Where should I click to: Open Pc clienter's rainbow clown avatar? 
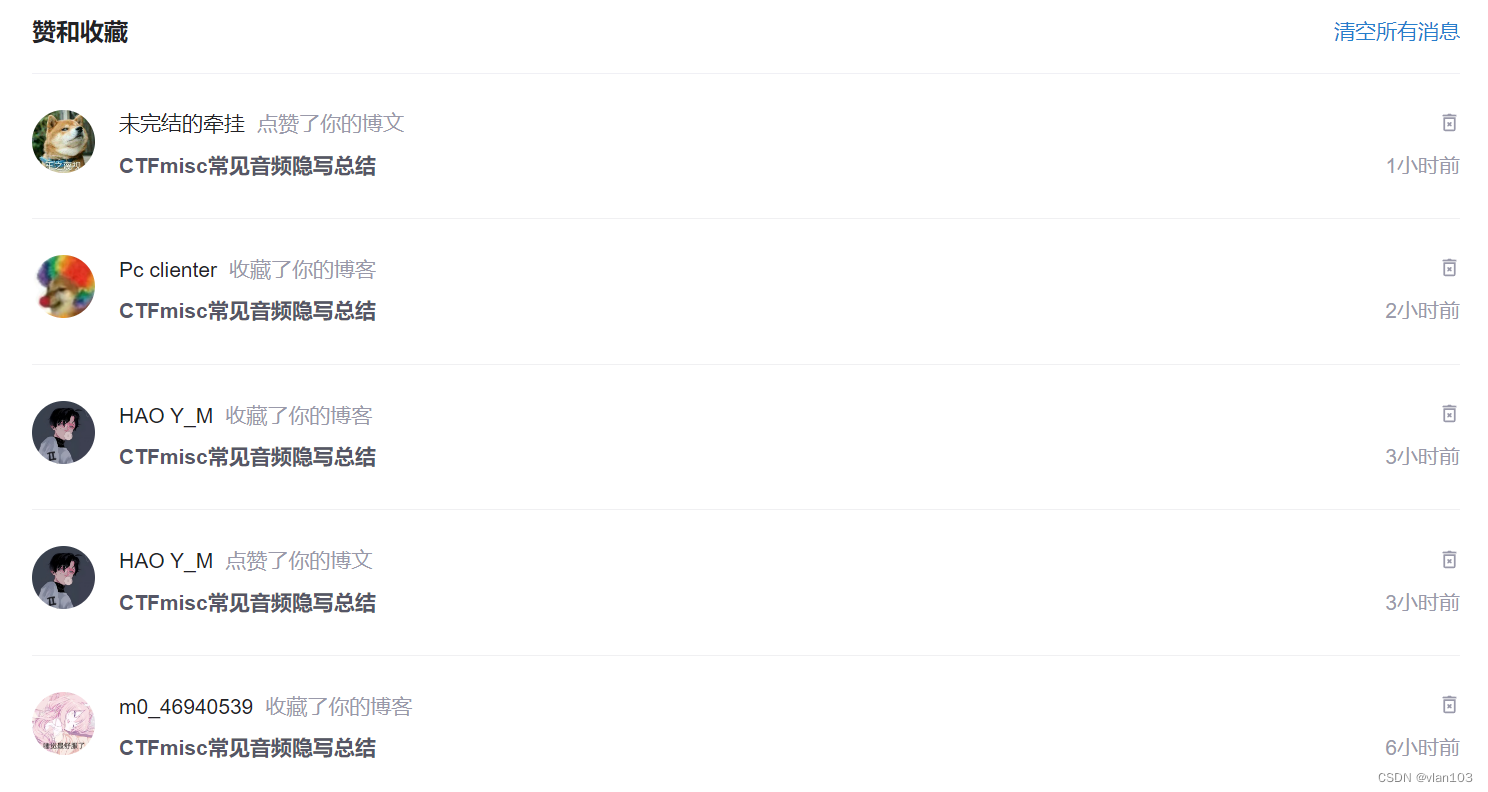[64, 287]
